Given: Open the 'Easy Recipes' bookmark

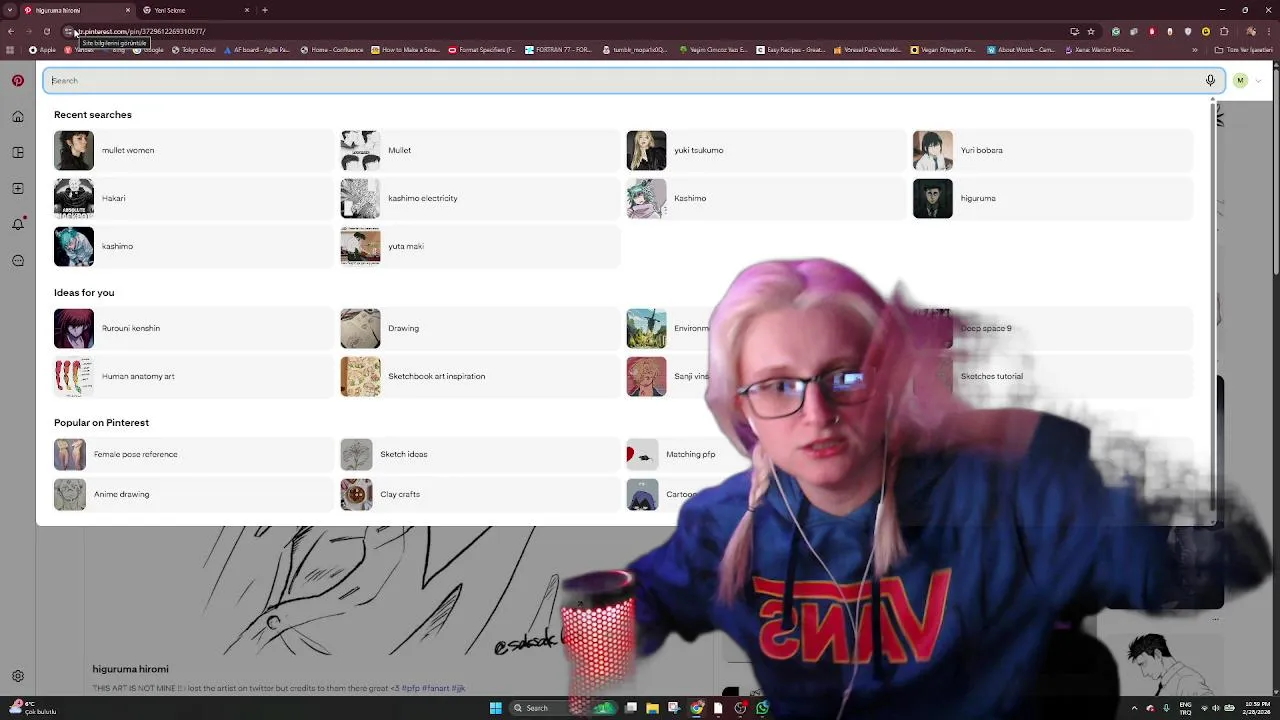Looking at the screenshot, I should point(791,49).
